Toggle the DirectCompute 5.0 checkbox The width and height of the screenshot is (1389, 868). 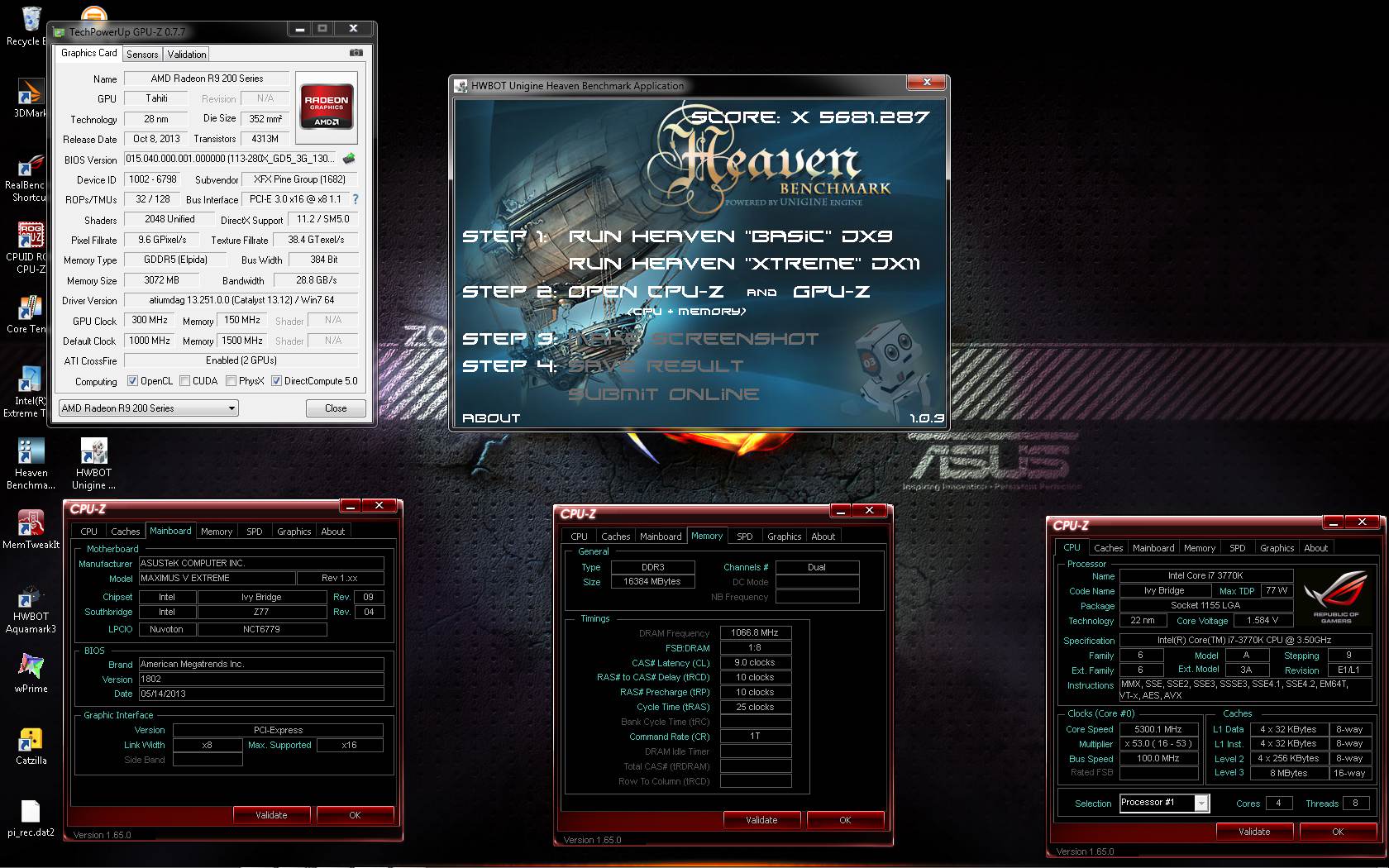tap(277, 381)
